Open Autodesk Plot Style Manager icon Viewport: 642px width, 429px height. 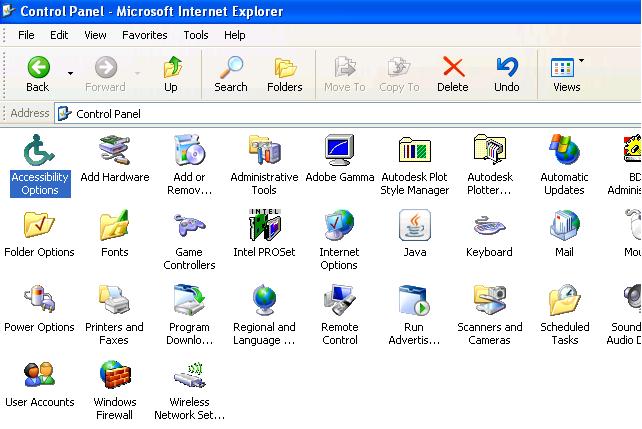pos(414,150)
